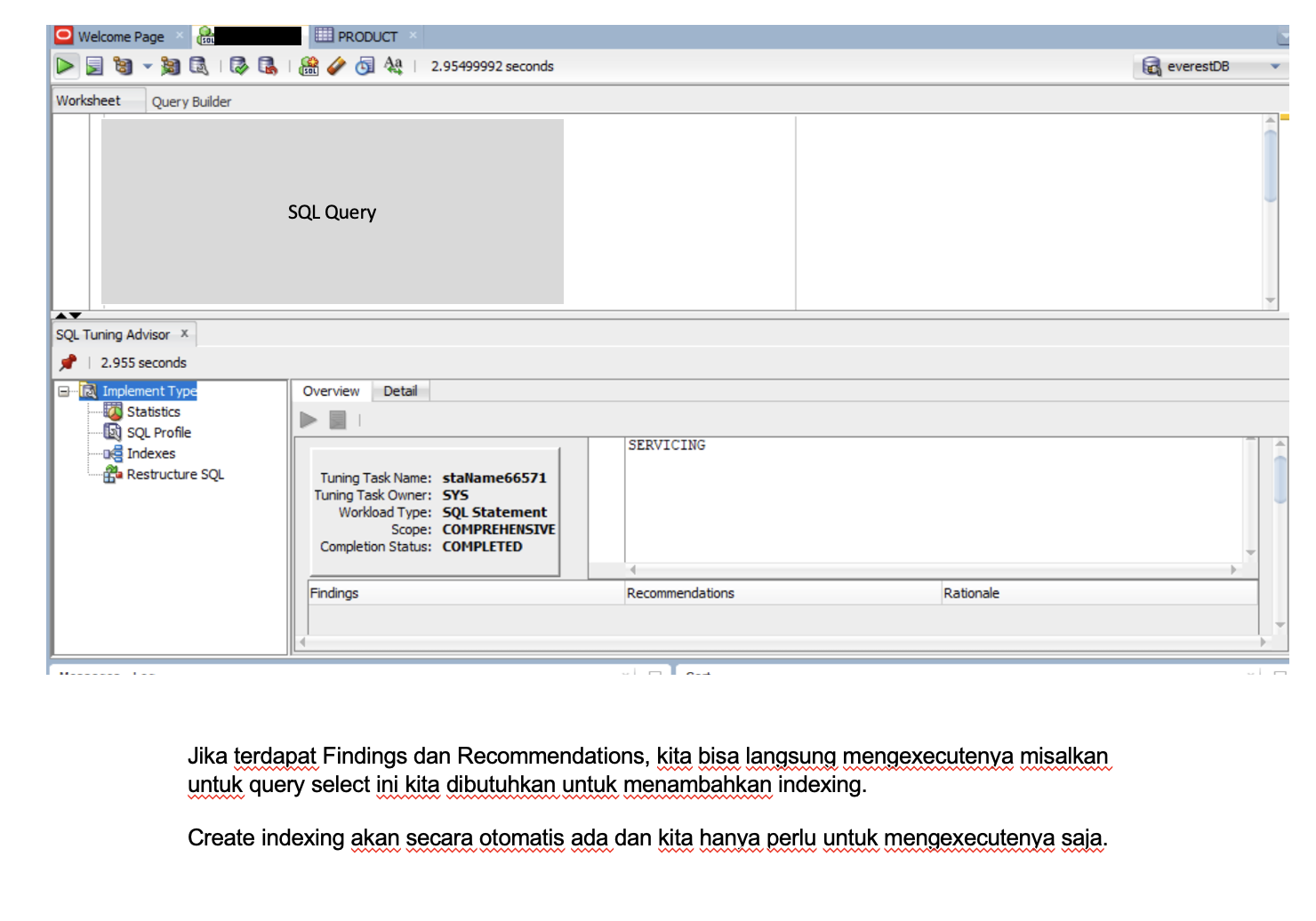Switch to the PRODUCT table tab
Viewport: 1316px width, 921px height.
click(x=366, y=36)
